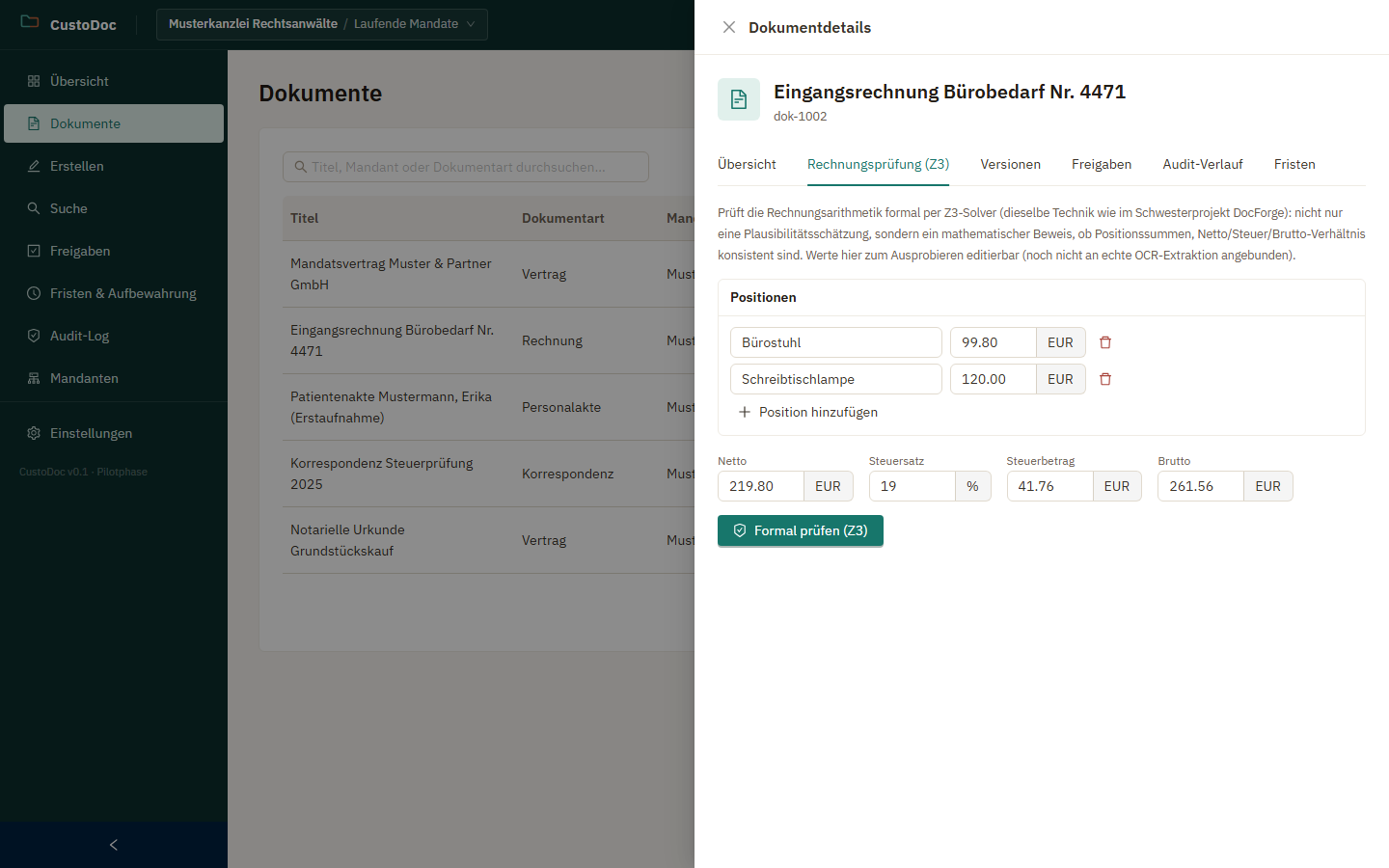
Task: Navigate to Freigaben in sidebar
Action: (x=114, y=251)
